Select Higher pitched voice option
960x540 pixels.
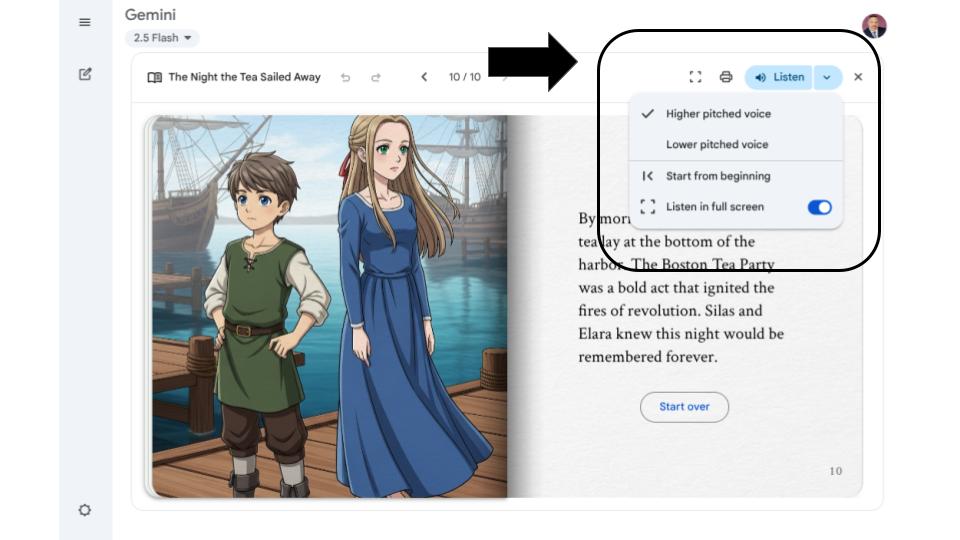pos(718,114)
